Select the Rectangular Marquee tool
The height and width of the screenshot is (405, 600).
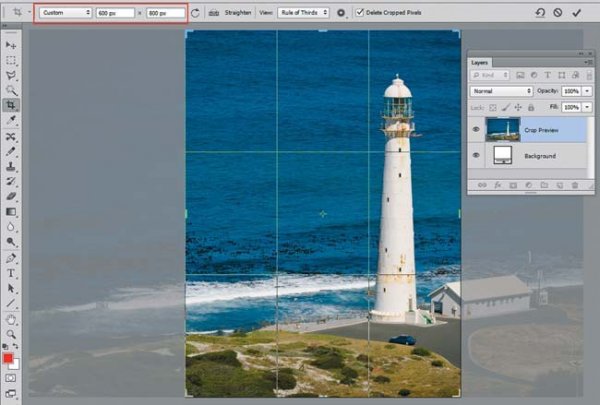[11, 60]
